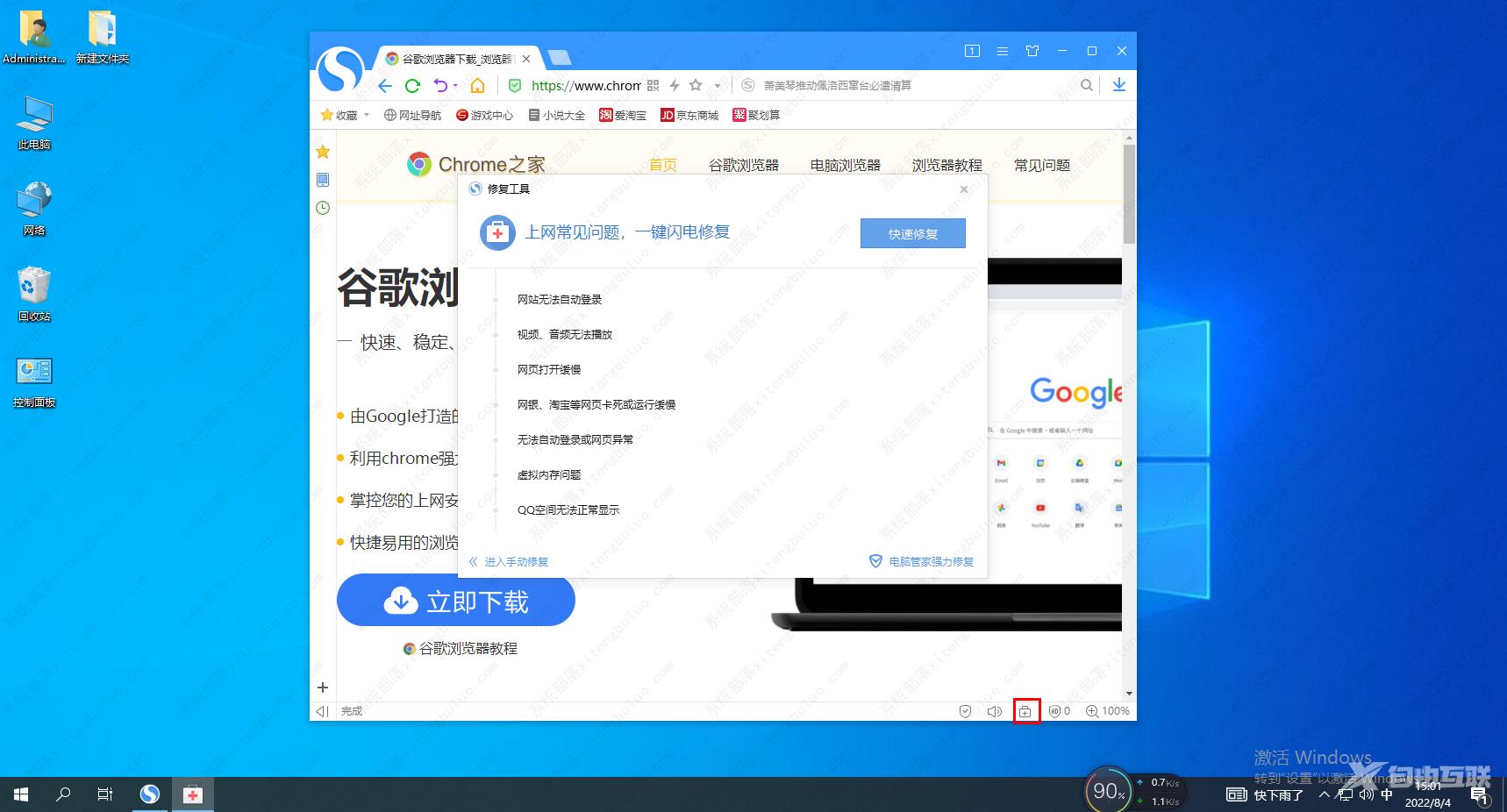Click the address bar URL field
This screenshot has height=812, width=1507.
[x=586, y=85]
